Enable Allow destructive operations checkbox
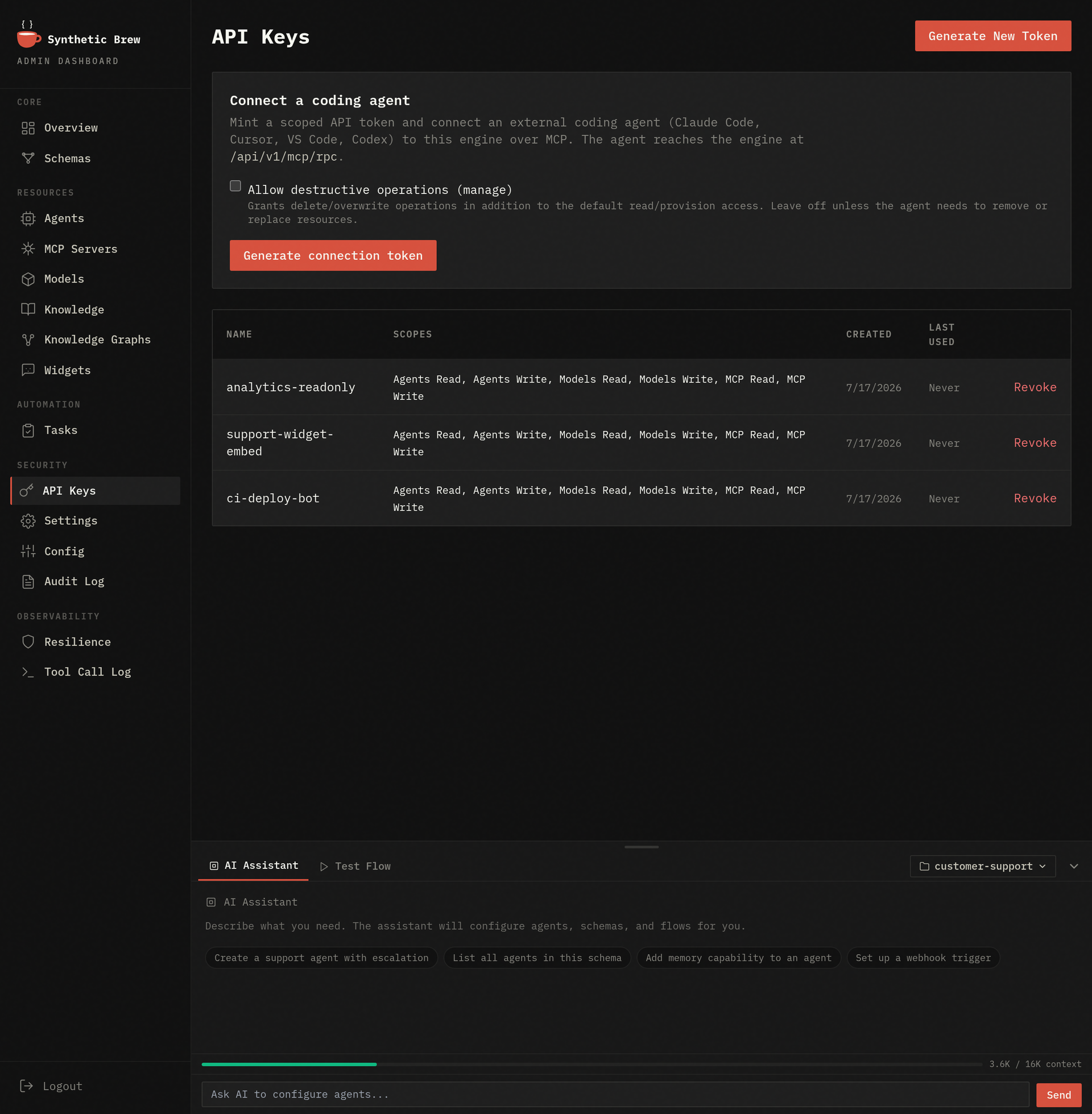The width and height of the screenshot is (1092, 1114). (235, 186)
